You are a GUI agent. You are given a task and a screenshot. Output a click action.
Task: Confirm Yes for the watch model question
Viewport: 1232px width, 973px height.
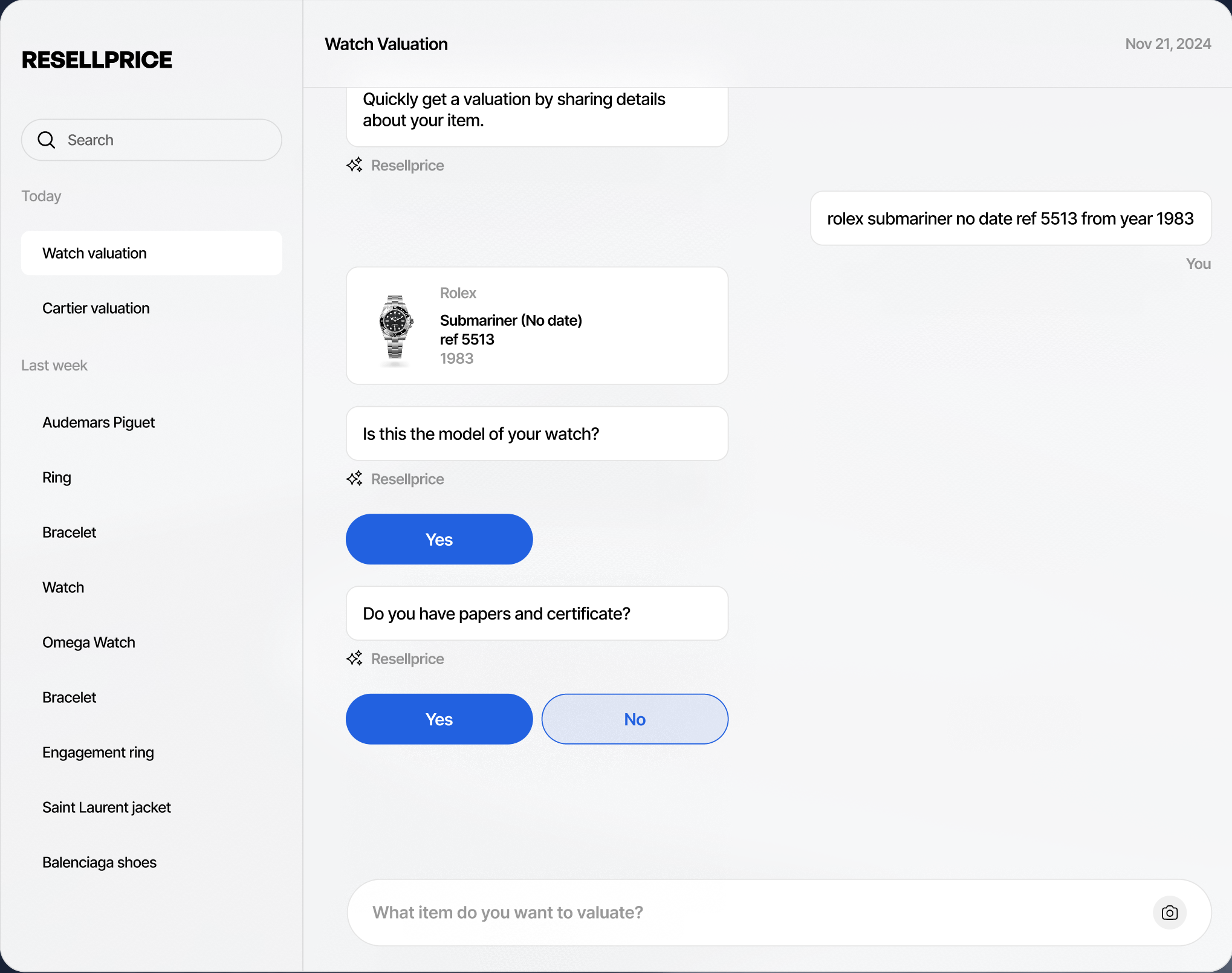click(439, 540)
